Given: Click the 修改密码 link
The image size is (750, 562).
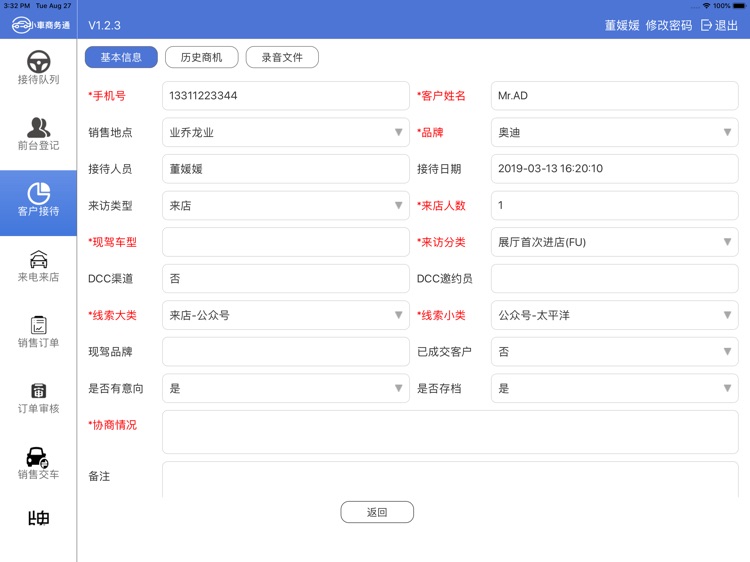Looking at the screenshot, I should pos(668,25).
